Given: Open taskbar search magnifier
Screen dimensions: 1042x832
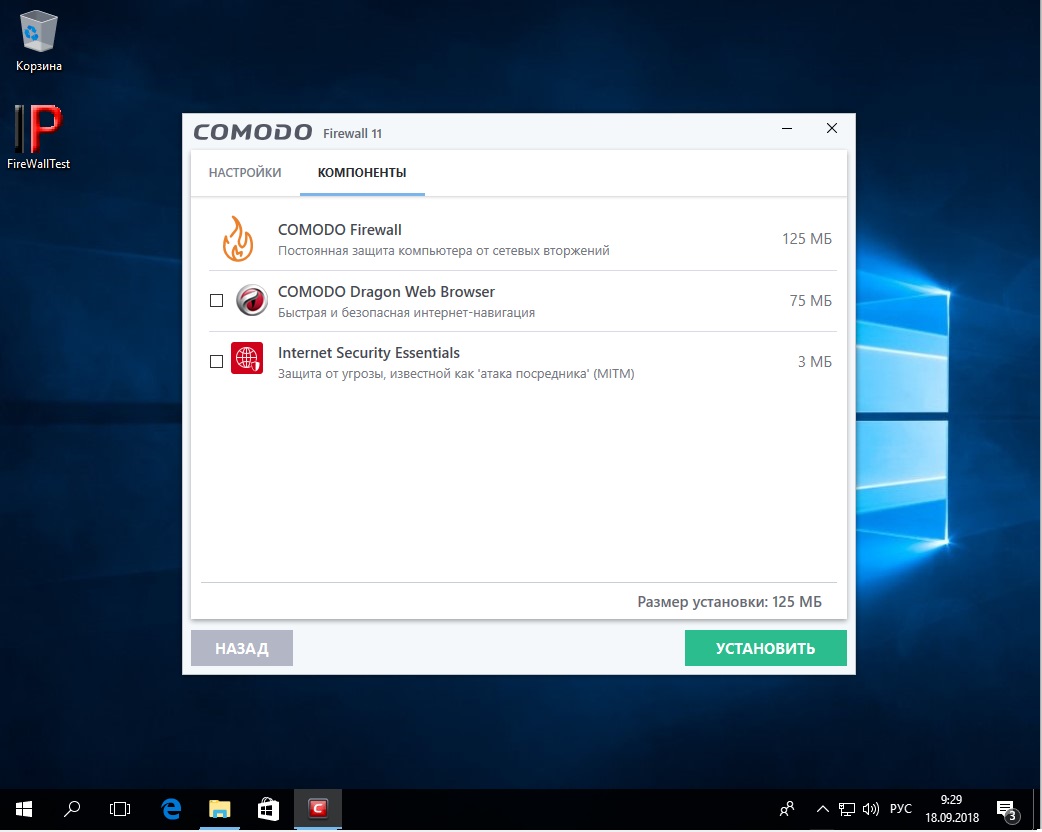Looking at the screenshot, I should [x=72, y=809].
